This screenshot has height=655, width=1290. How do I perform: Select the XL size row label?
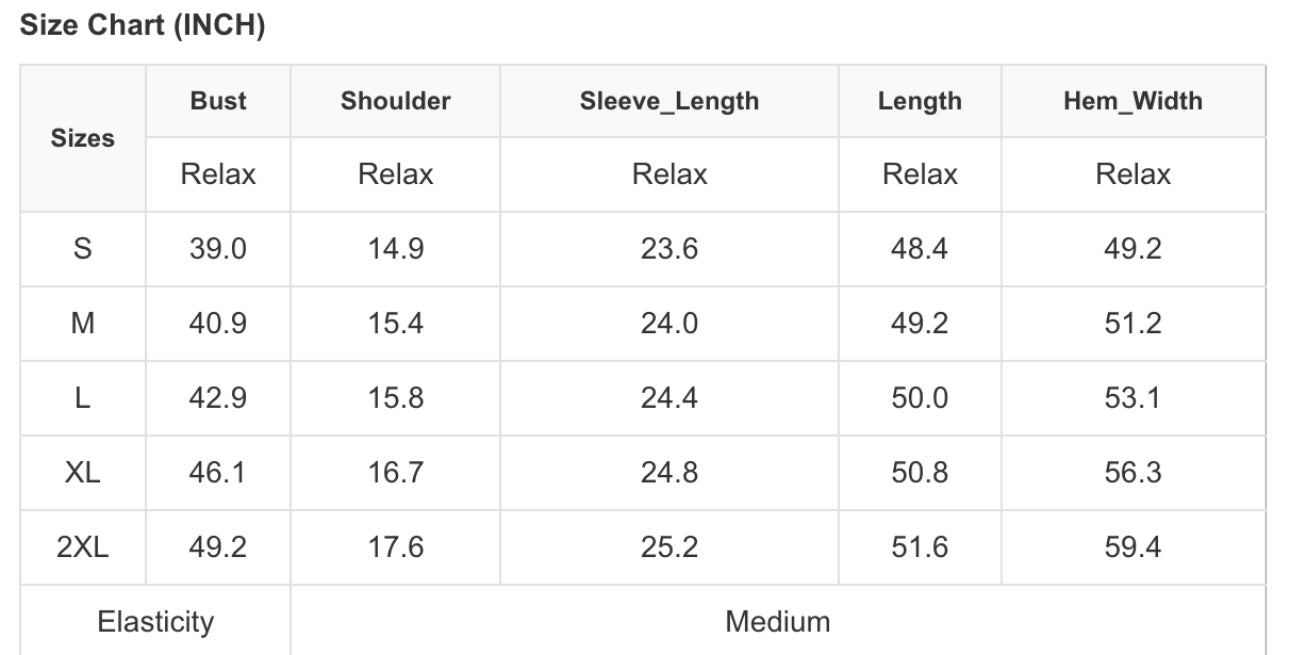[x=83, y=472]
